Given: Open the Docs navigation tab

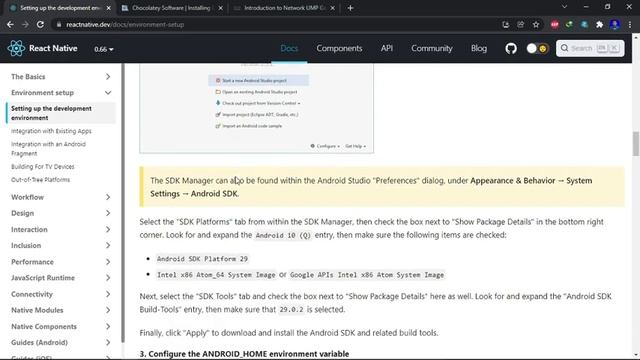Looking at the screenshot, I should (289, 48).
